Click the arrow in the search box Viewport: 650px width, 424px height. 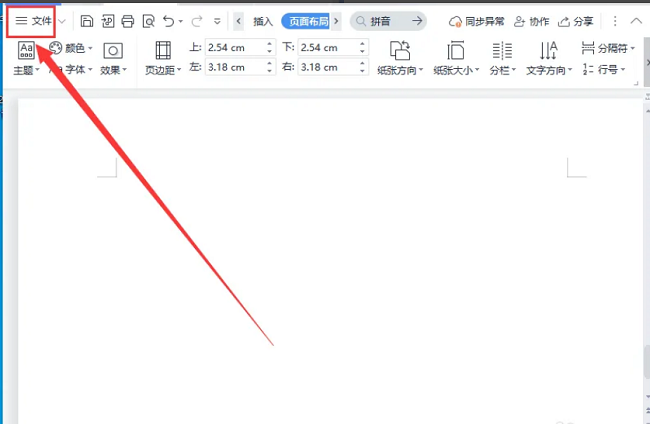417,21
